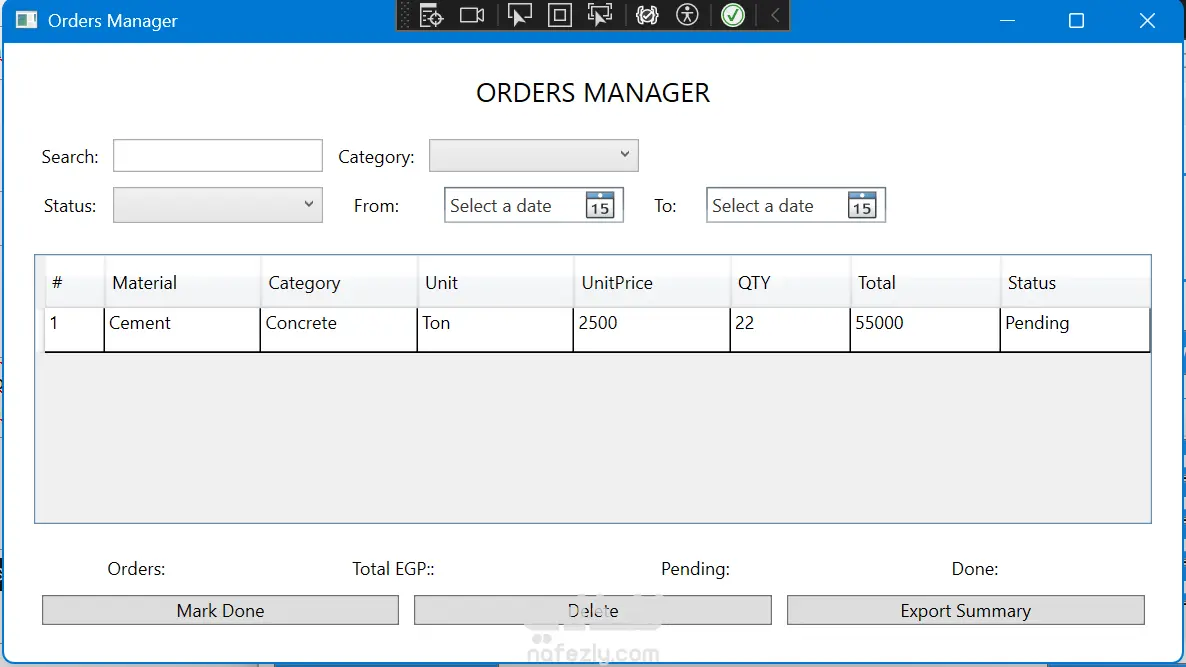
Task: Click the video camera icon in debug toolbar
Action: click(472, 15)
